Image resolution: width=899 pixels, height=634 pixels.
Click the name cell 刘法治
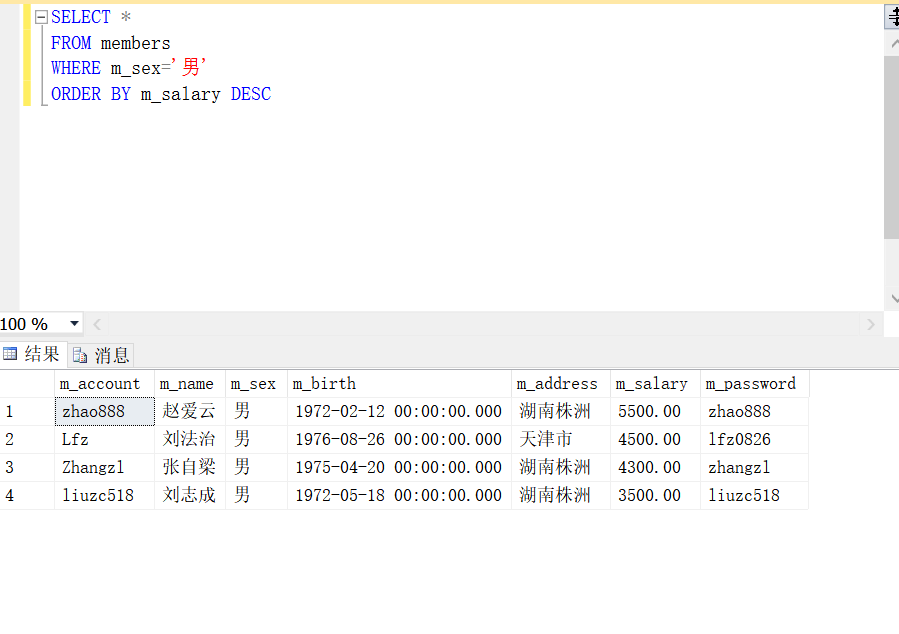pyautogui.click(x=190, y=440)
